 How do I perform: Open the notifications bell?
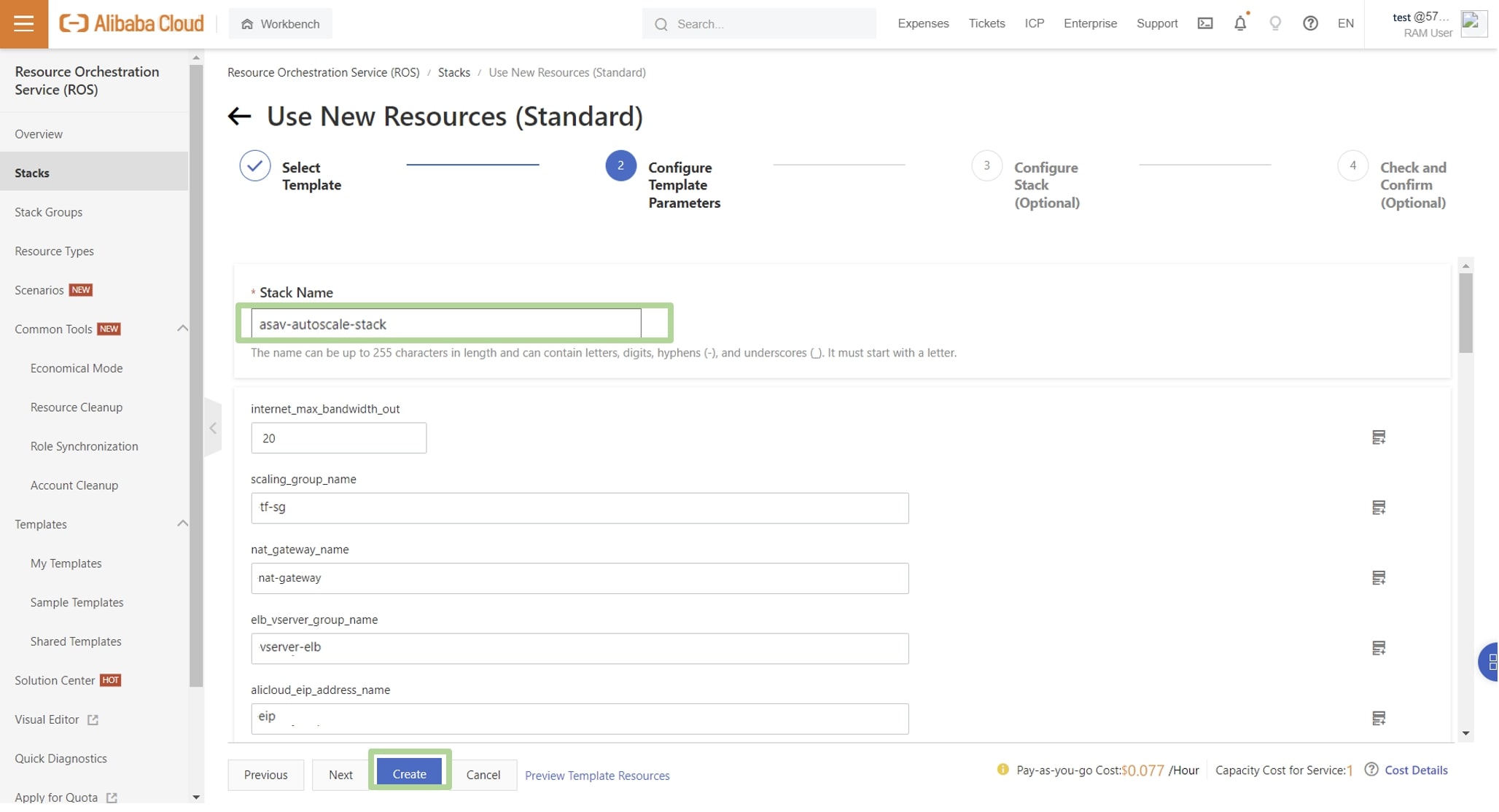1240,23
